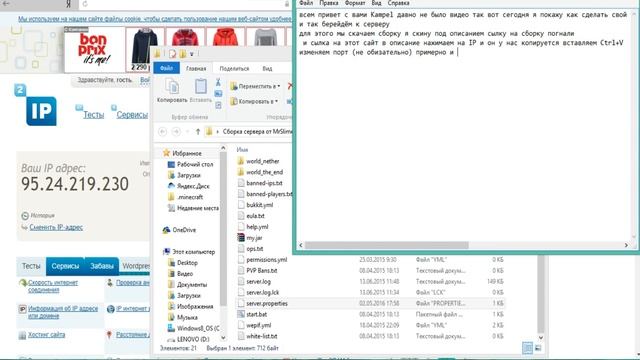Open the recent locations dropdown next to forward arrow
The height and width of the screenshot is (360, 640).
[187, 131]
